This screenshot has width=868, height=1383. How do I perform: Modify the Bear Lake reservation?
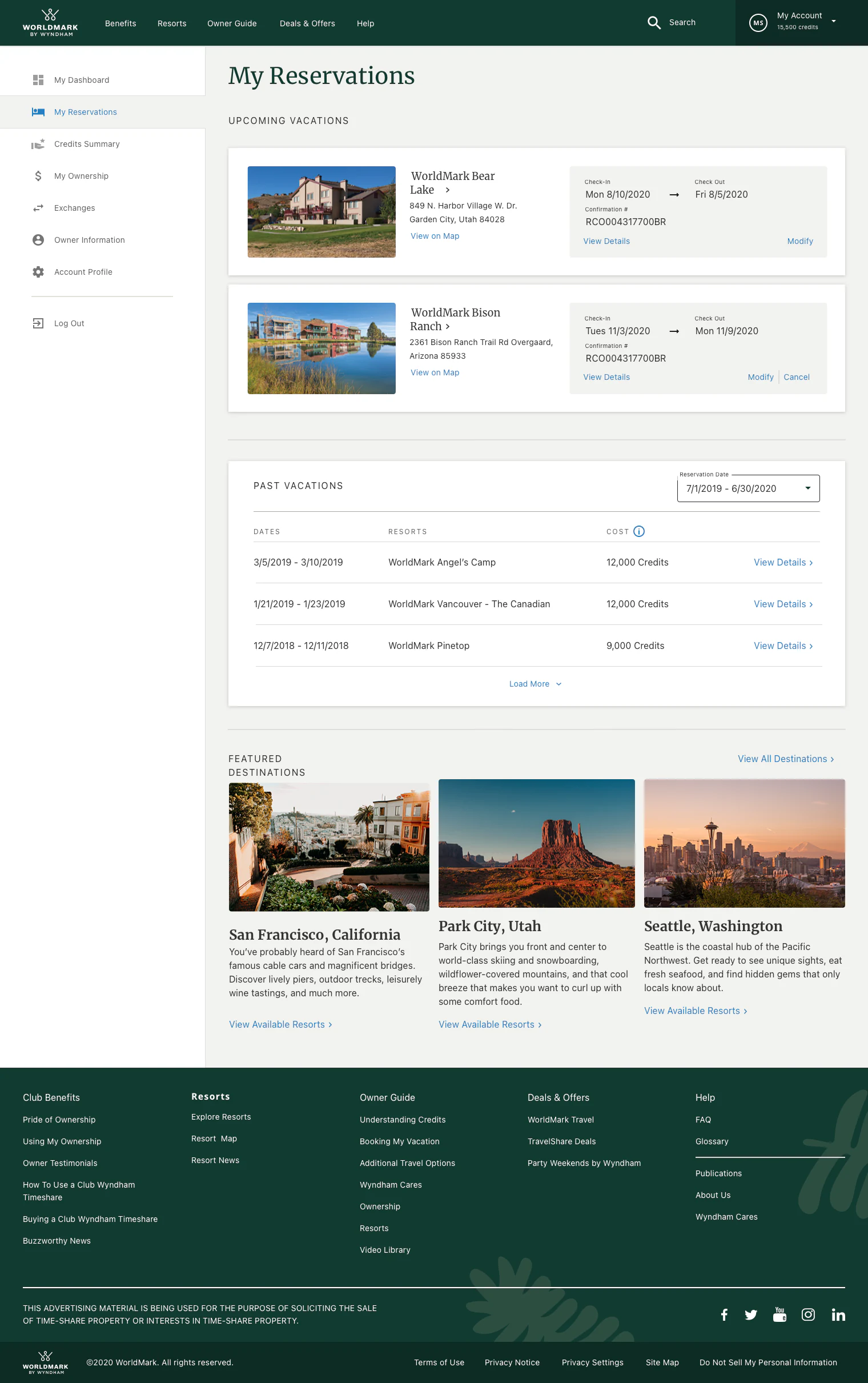coord(799,241)
